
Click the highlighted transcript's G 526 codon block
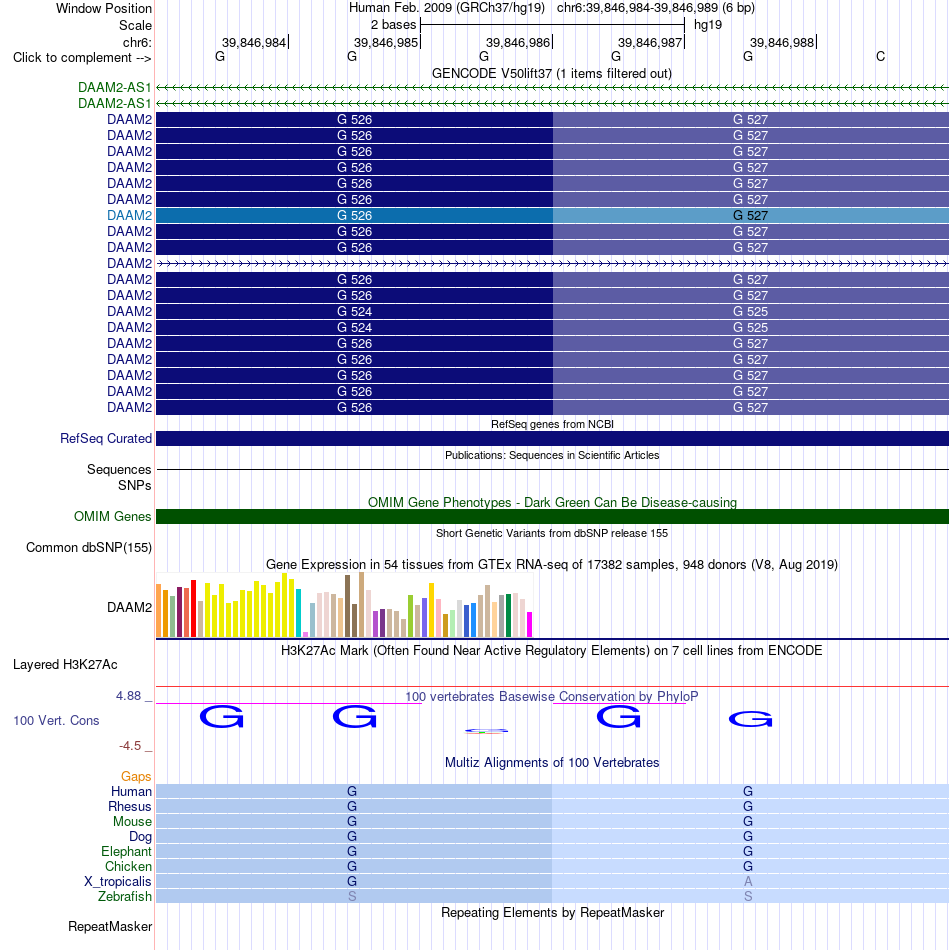354,215
